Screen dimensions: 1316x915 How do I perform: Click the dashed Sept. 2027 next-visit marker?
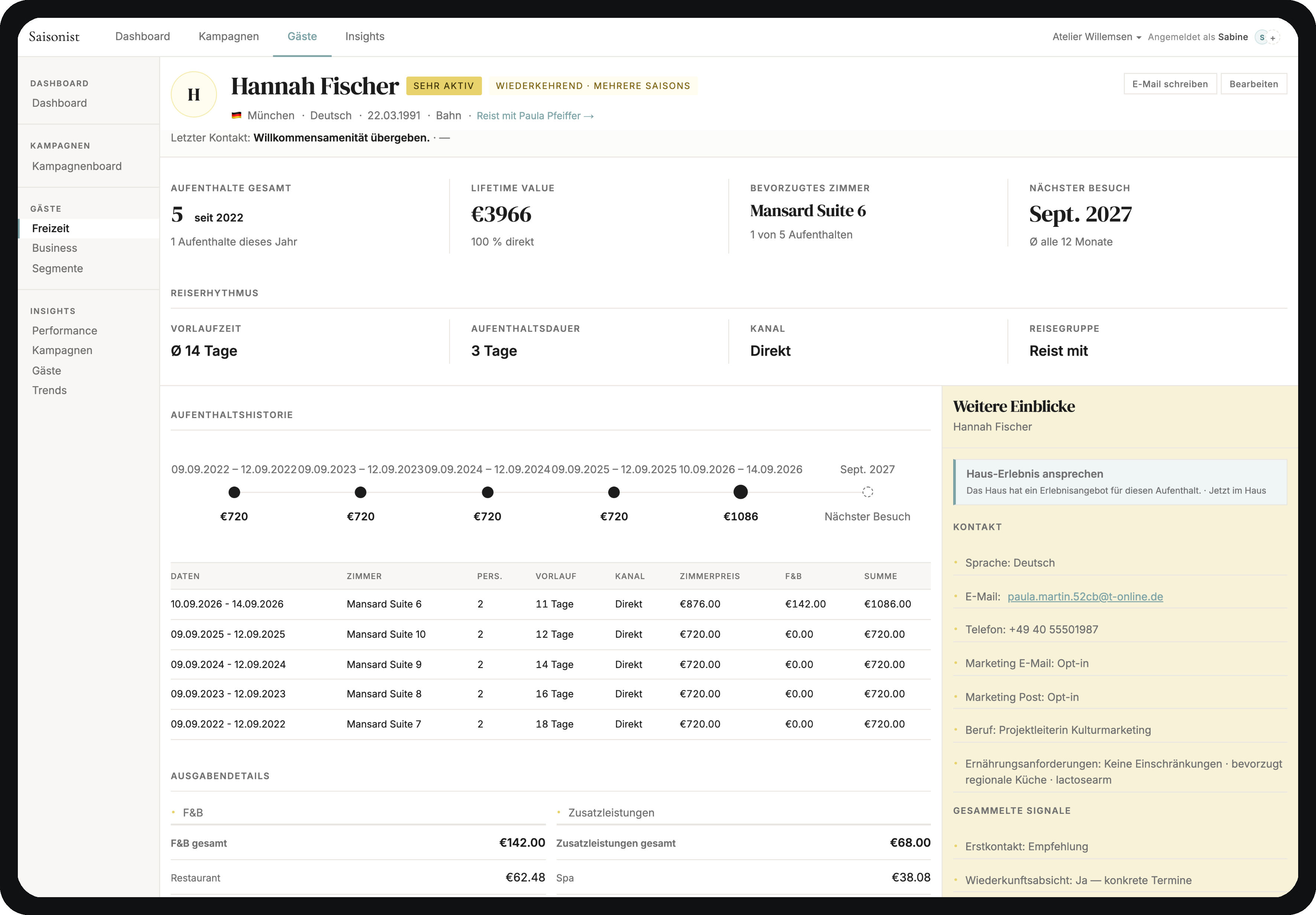click(x=867, y=492)
